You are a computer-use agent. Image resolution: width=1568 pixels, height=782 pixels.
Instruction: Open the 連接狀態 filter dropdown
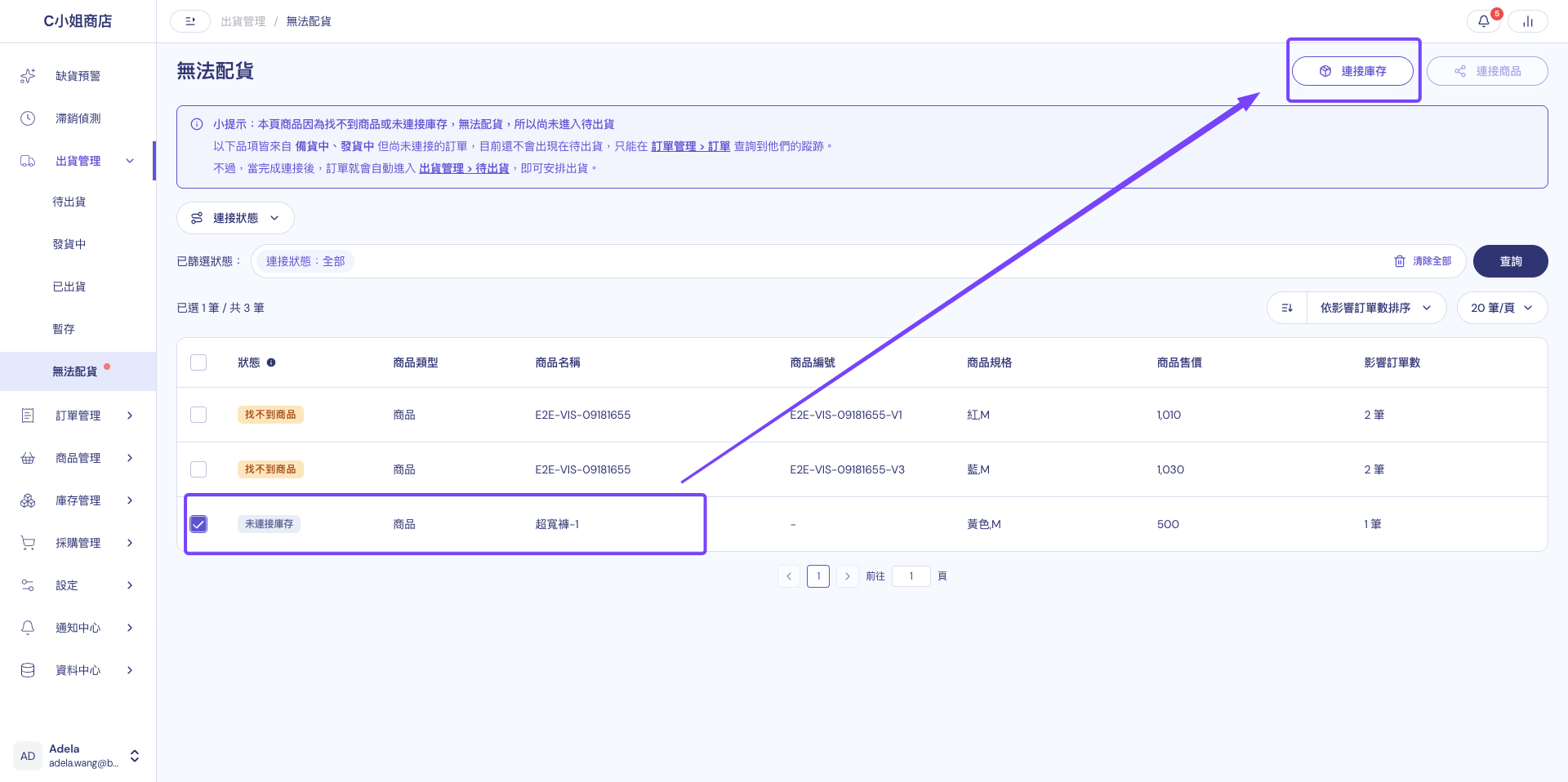[235, 218]
